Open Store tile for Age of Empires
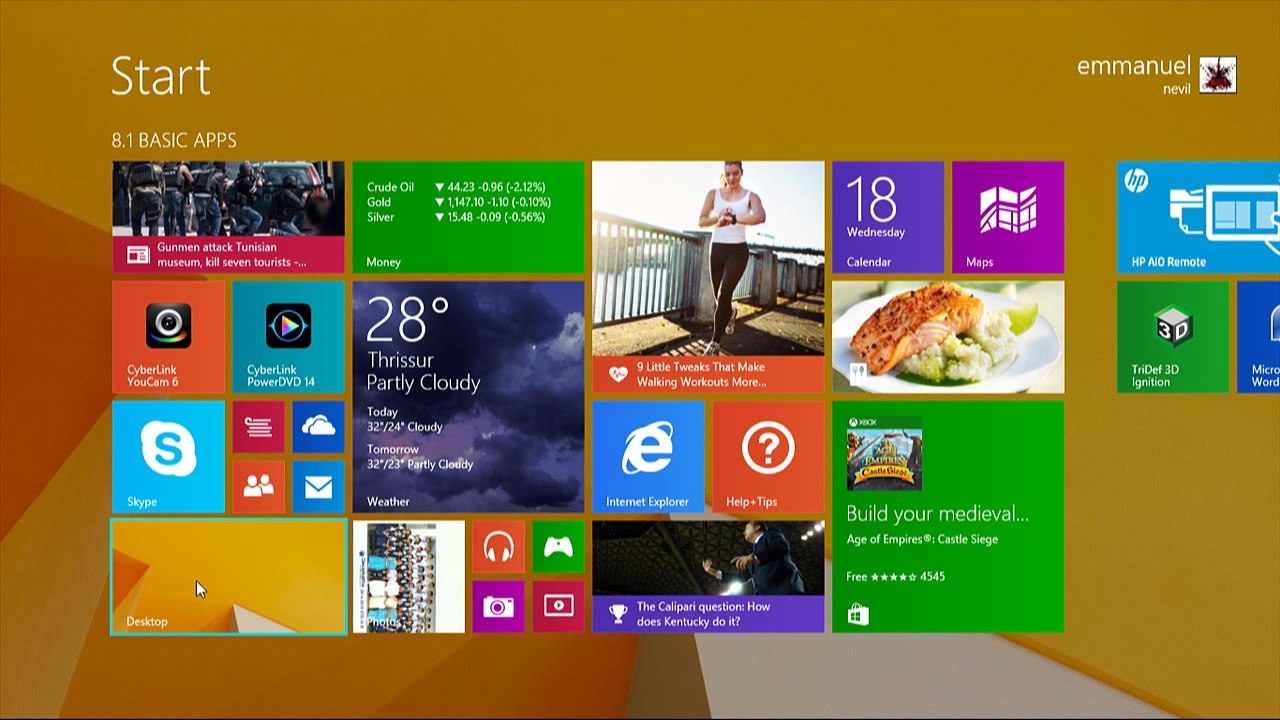Screen dimensions: 1280x720 click(948, 517)
